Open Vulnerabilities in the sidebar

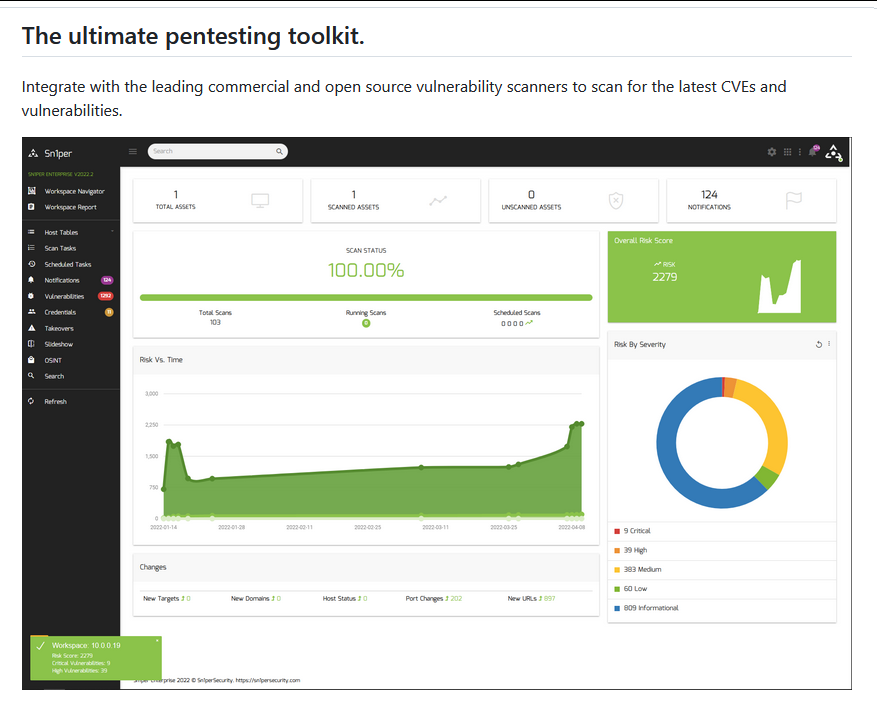64,296
